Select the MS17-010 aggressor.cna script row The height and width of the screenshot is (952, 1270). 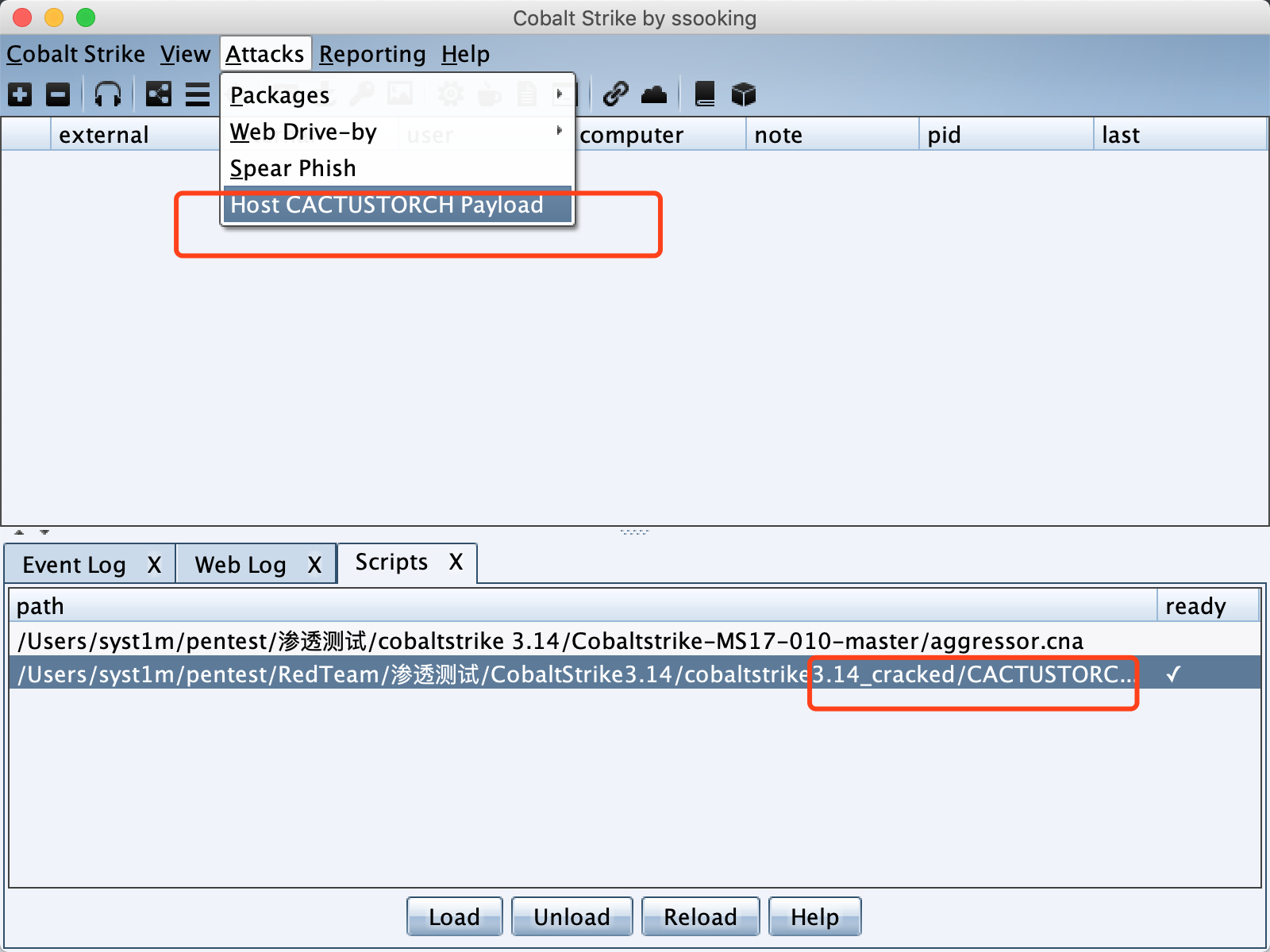click(x=634, y=640)
